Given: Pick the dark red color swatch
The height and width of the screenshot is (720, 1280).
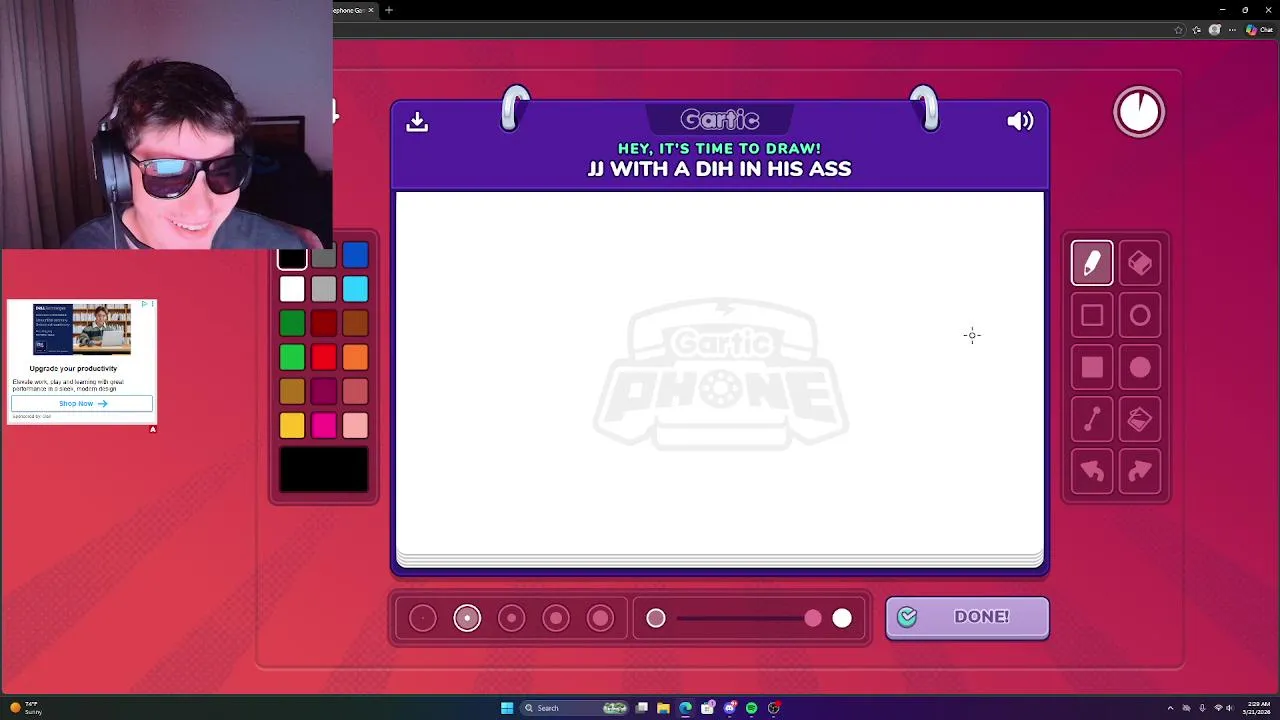Looking at the screenshot, I should 323,324.
